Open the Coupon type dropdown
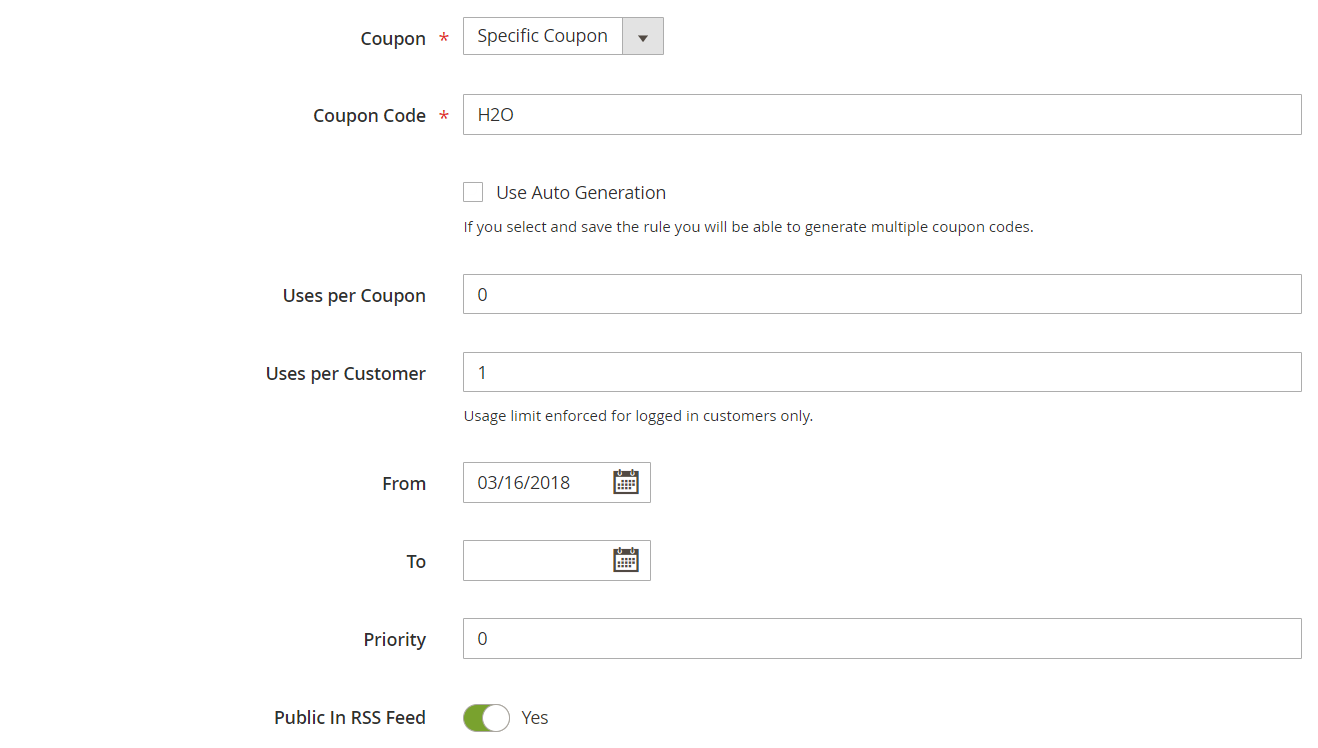The height and width of the screenshot is (748, 1318). 563,36
